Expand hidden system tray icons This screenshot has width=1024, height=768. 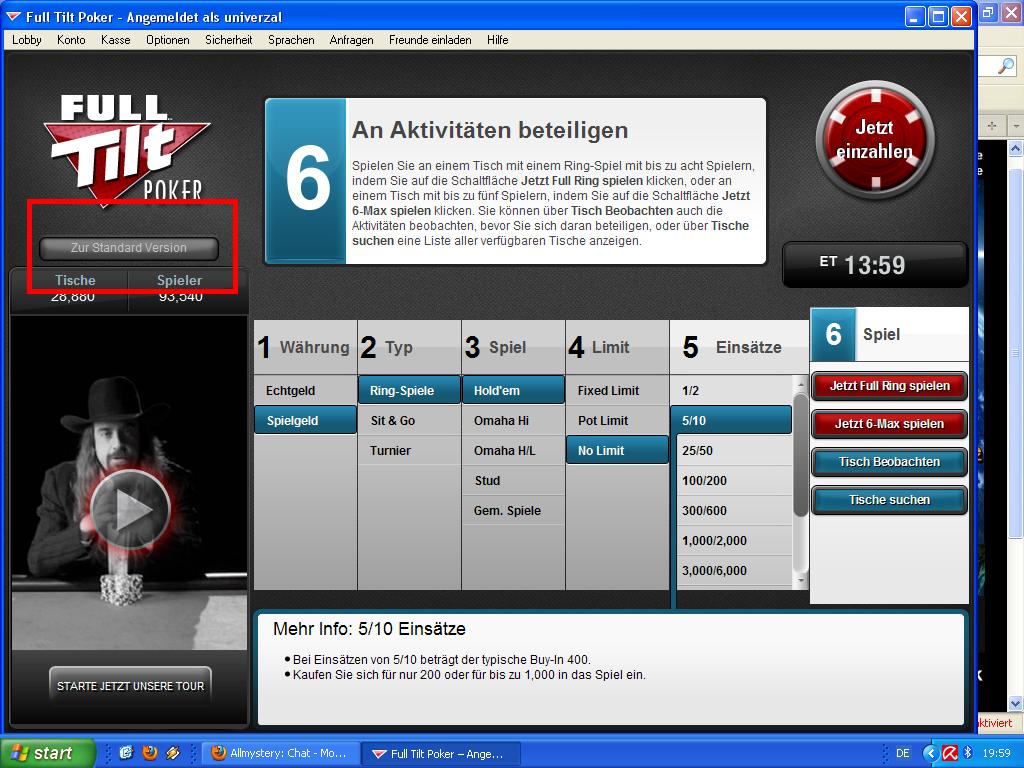(930, 754)
